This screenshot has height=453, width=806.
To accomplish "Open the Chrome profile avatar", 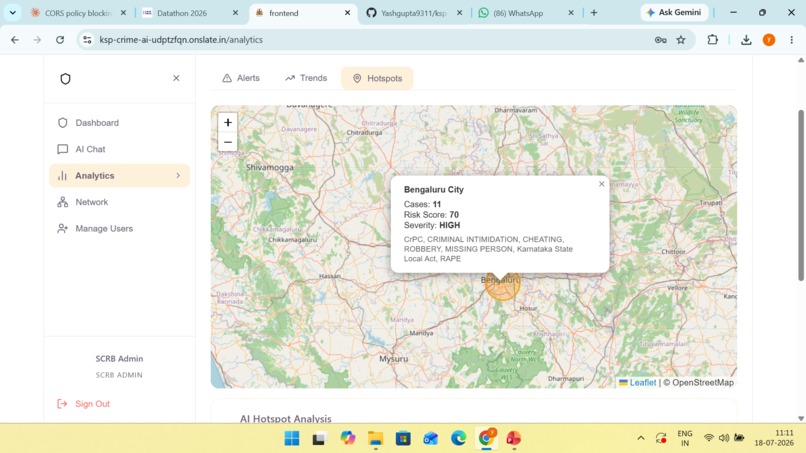I will coord(769,40).
